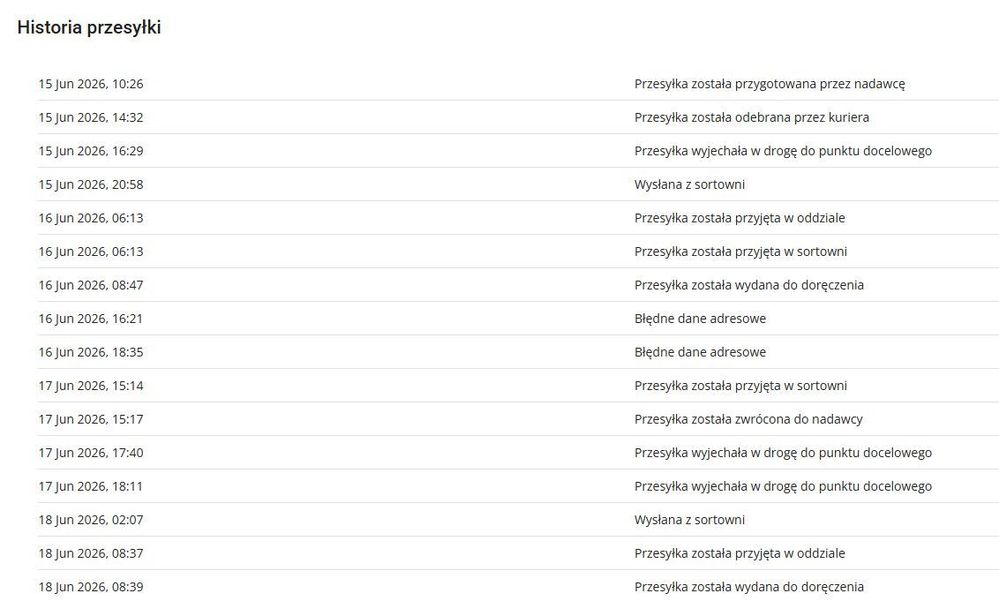The height and width of the screenshot is (616, 999).
Task: Click the 17:40 wyjechała w drogę status
Action: click(782, 453)
